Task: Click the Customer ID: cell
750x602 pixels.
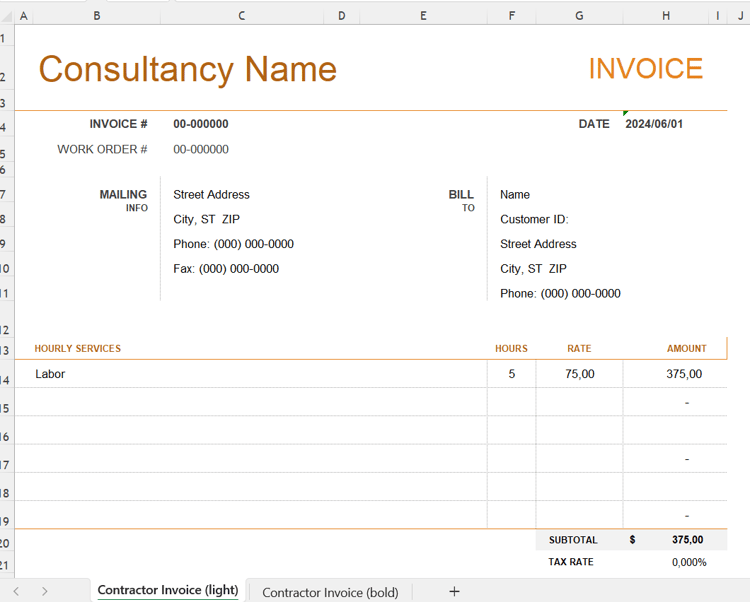Action: tap(534, 219)
